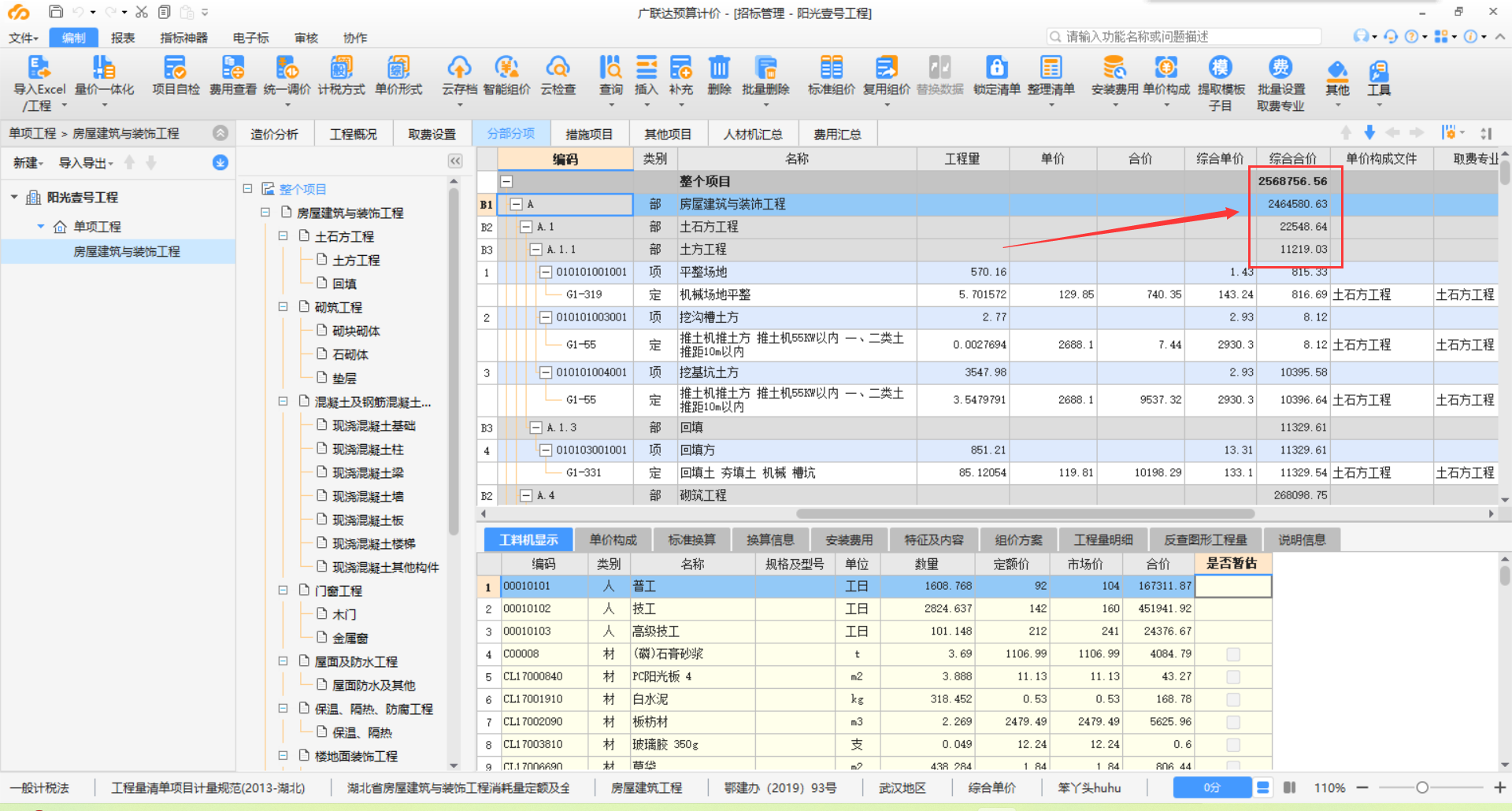Toggle 是否暂估 checkbox for PC阳光板 4
This screenshot has height=811, width=1512.
[x=1233, y=677]
